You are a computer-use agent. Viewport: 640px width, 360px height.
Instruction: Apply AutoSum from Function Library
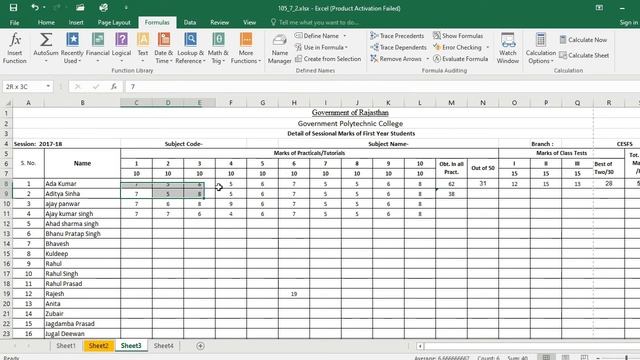[x=46, y=48]
